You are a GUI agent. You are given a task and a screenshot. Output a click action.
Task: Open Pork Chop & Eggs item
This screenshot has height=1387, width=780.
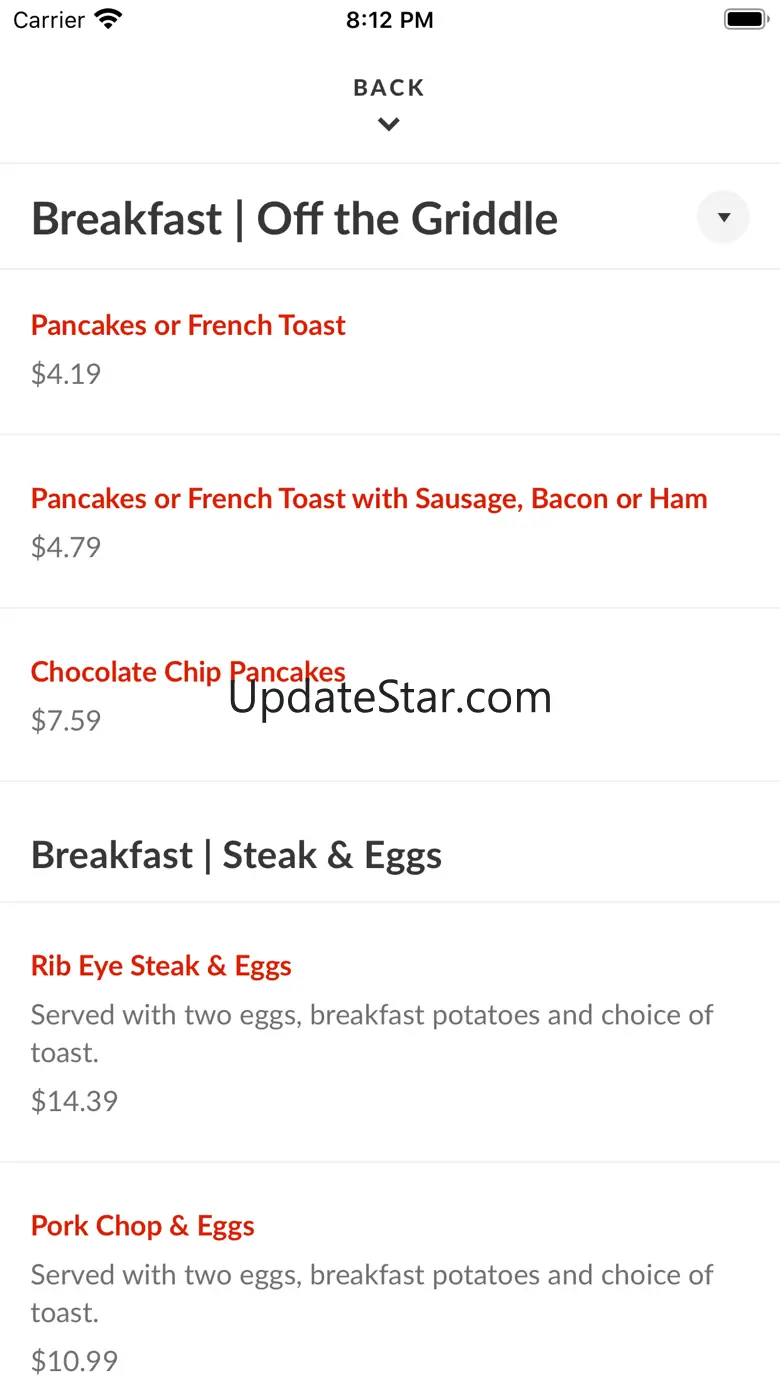coord(143,1226)
